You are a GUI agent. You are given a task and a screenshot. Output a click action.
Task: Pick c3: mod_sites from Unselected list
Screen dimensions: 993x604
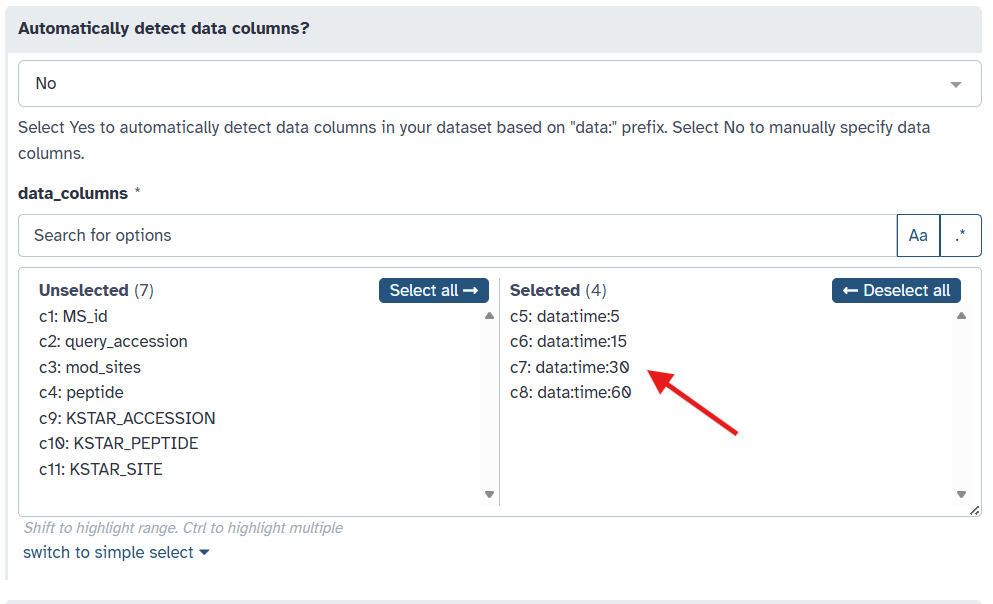(90, 367)
